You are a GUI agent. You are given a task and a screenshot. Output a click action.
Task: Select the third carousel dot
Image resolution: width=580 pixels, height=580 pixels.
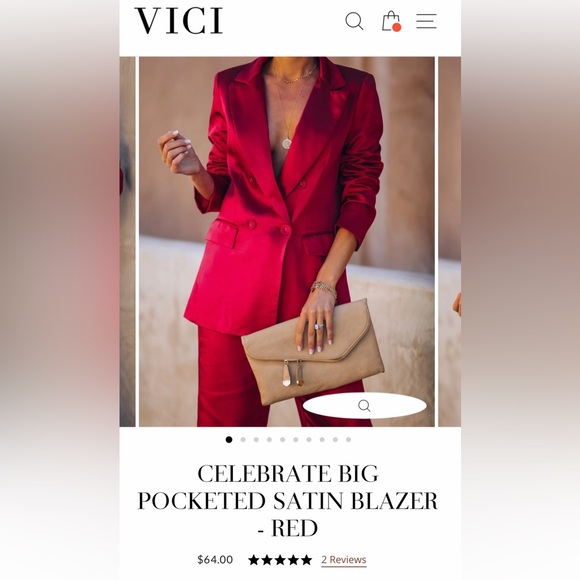256,439
